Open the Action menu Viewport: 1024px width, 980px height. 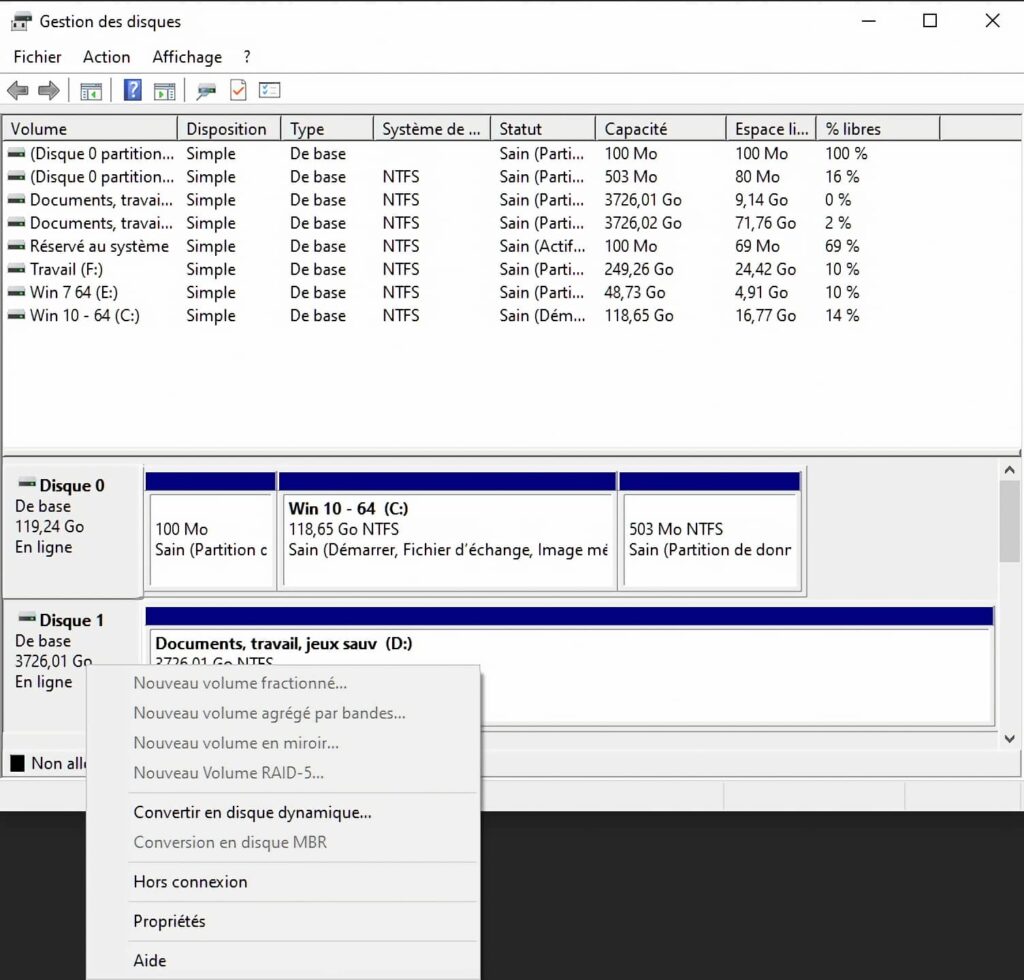106,57
